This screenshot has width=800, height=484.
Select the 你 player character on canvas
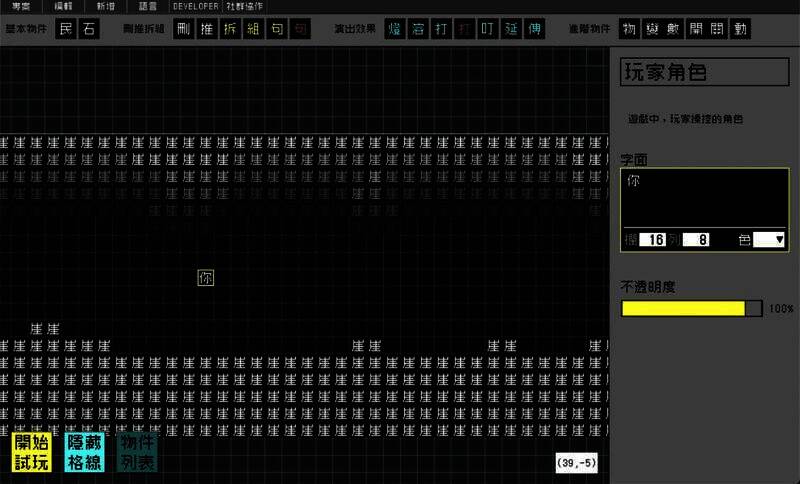click(x=205, y=278)
